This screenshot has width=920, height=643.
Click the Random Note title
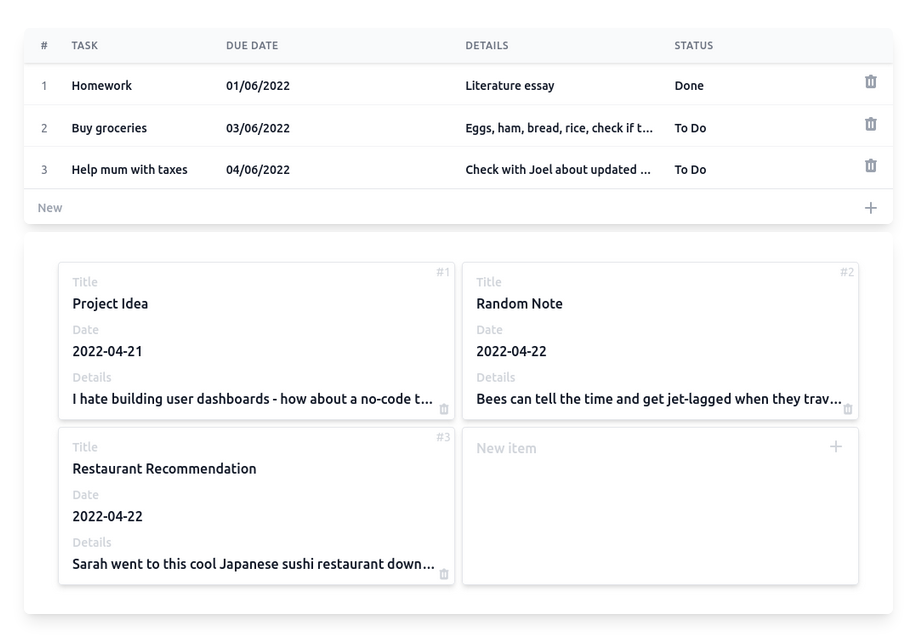(519, 303)
